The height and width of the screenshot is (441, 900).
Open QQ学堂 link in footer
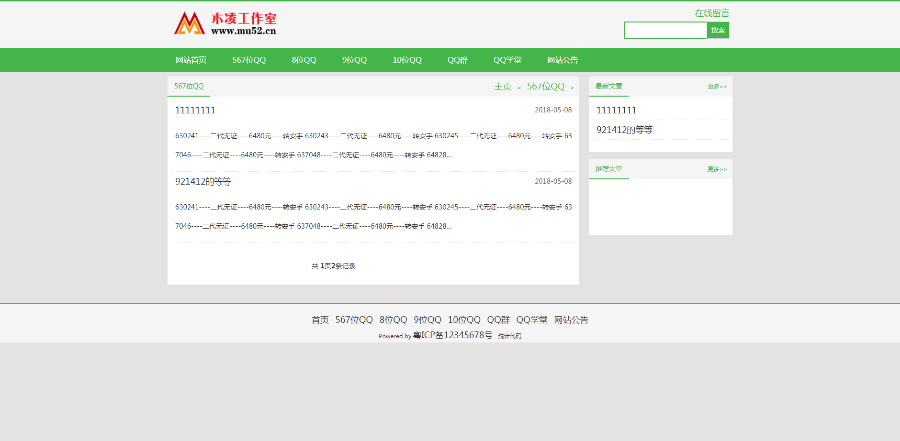click(x=532, y=320)
